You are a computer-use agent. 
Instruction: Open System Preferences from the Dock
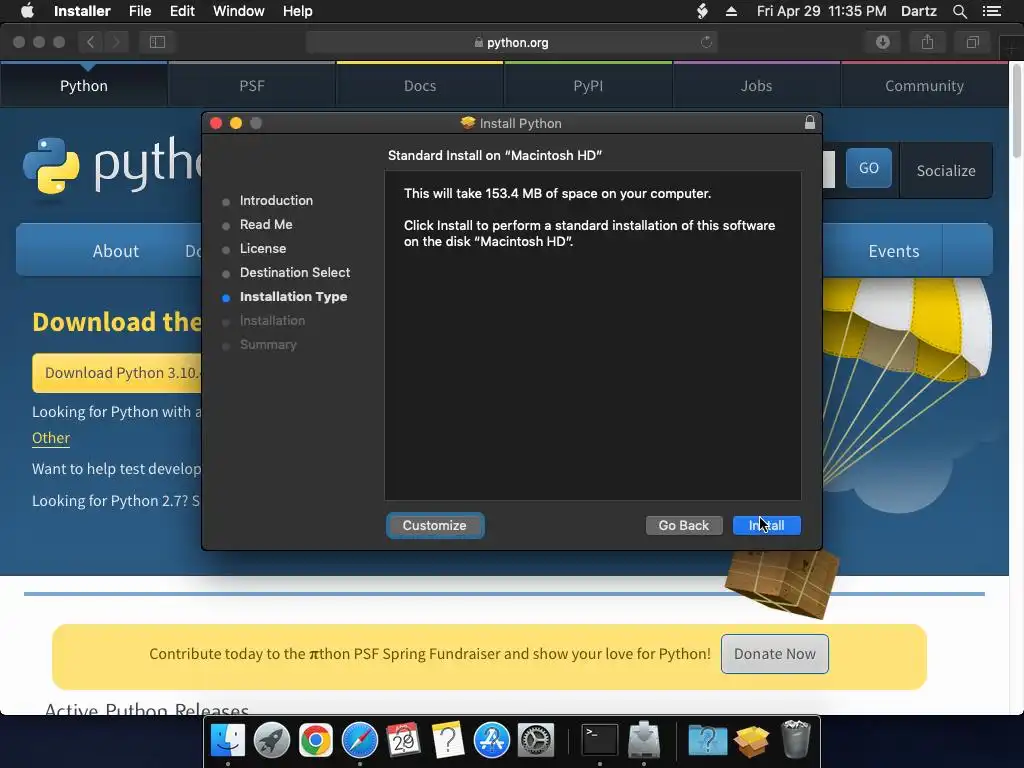[x=536, y=741]
